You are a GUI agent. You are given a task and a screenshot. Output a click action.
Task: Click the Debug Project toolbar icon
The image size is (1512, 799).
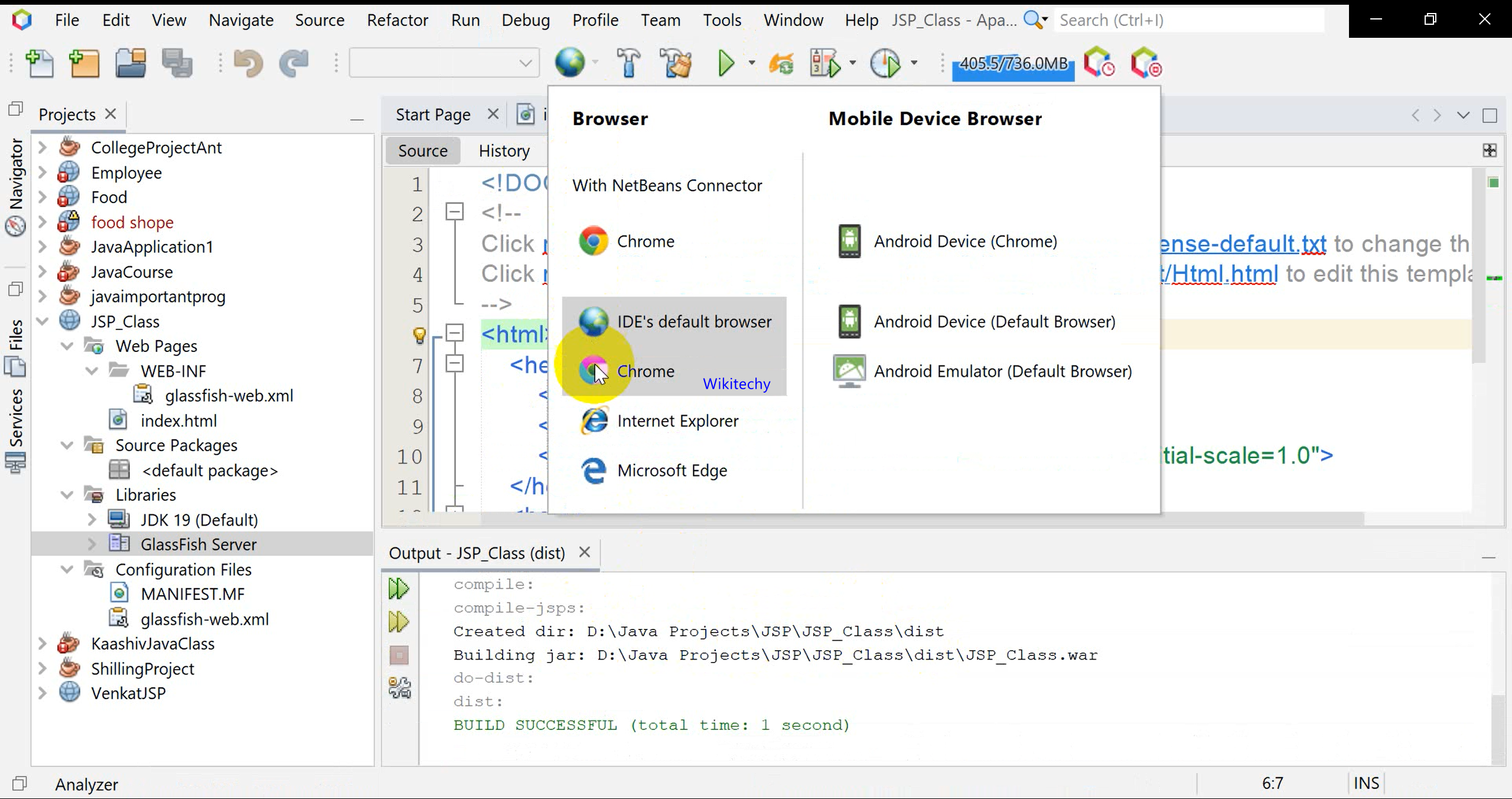tap(825, 63)
